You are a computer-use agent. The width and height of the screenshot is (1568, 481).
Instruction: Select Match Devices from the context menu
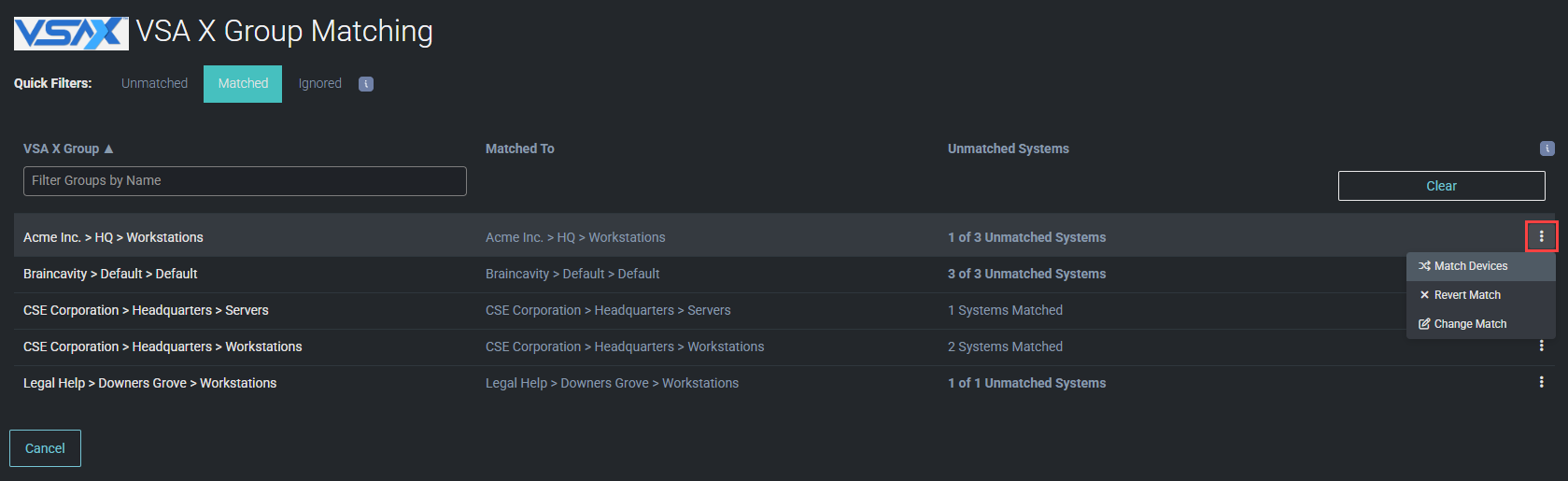coord(1470,266)
